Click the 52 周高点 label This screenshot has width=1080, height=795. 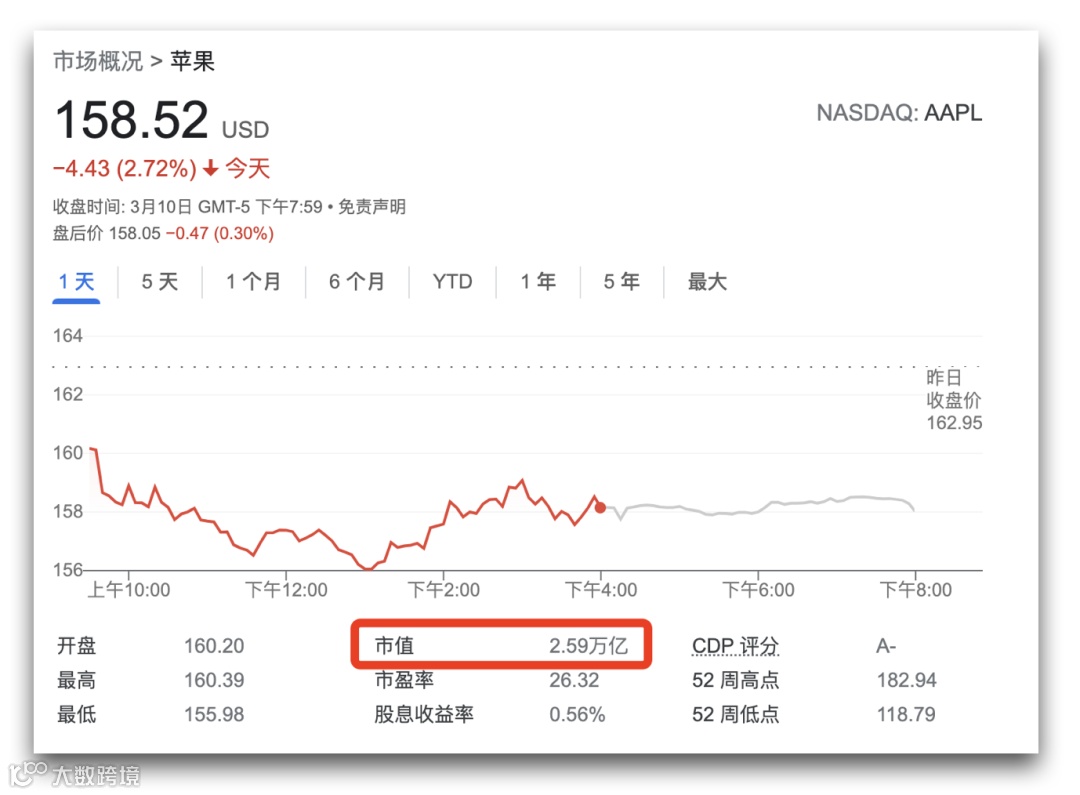(736, 681)
